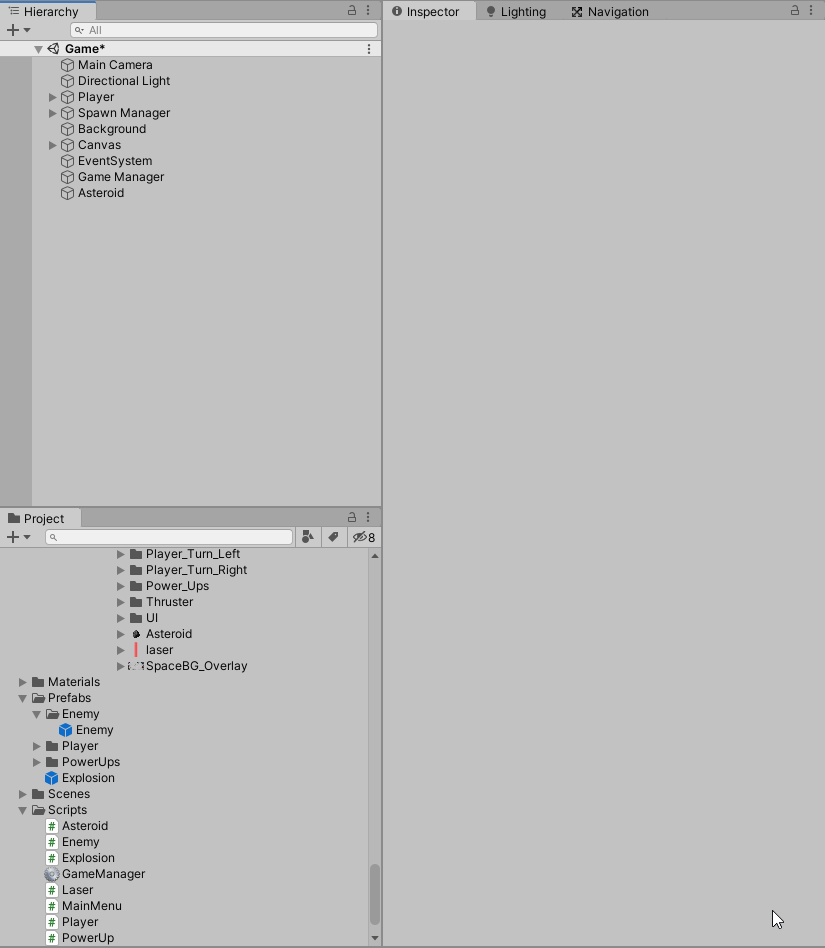
Task: Select the Asteroid object in Hierarchy
Action: [x=101, y=193]
